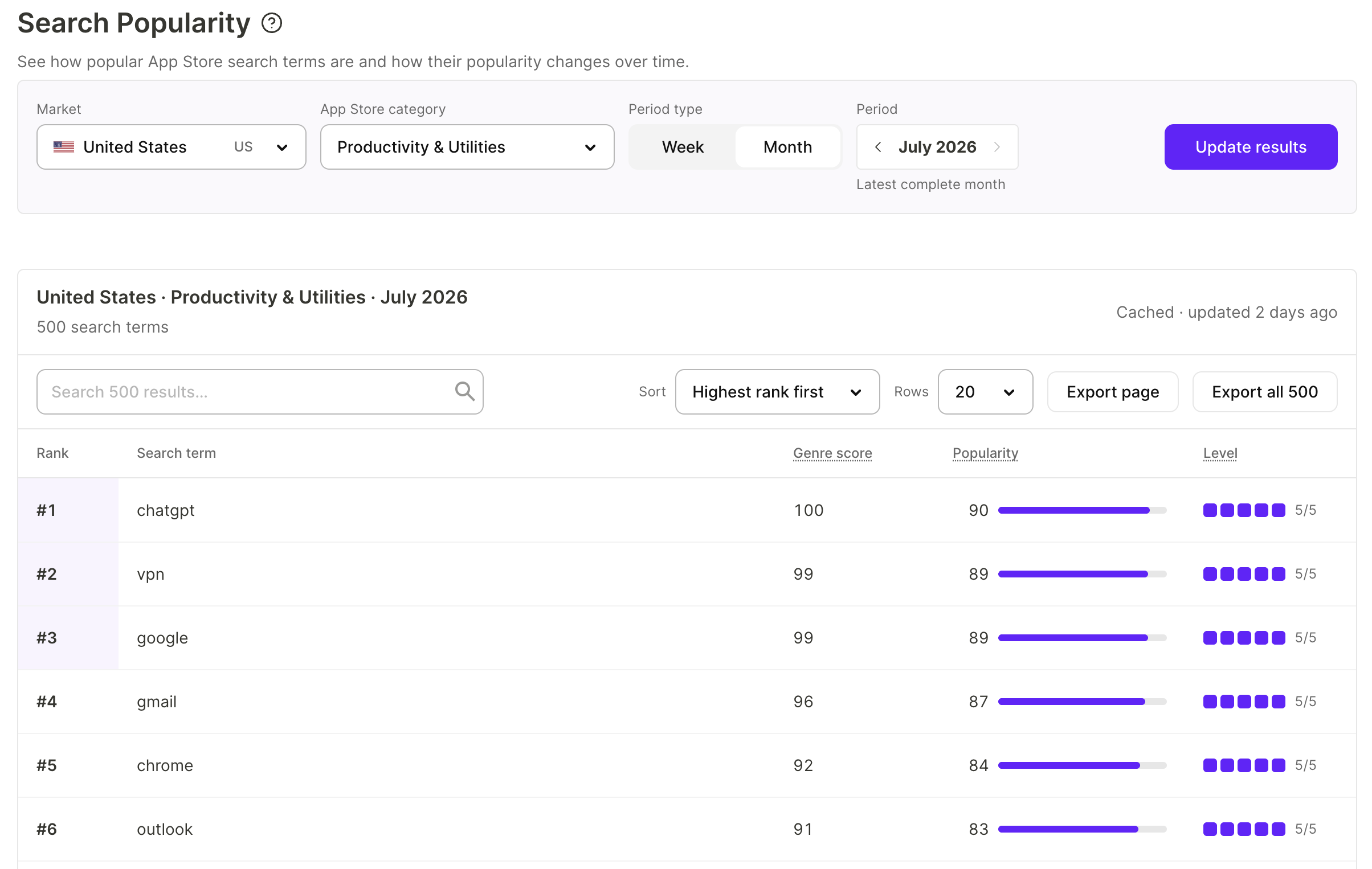Select the search term chrome

(165, 765)
